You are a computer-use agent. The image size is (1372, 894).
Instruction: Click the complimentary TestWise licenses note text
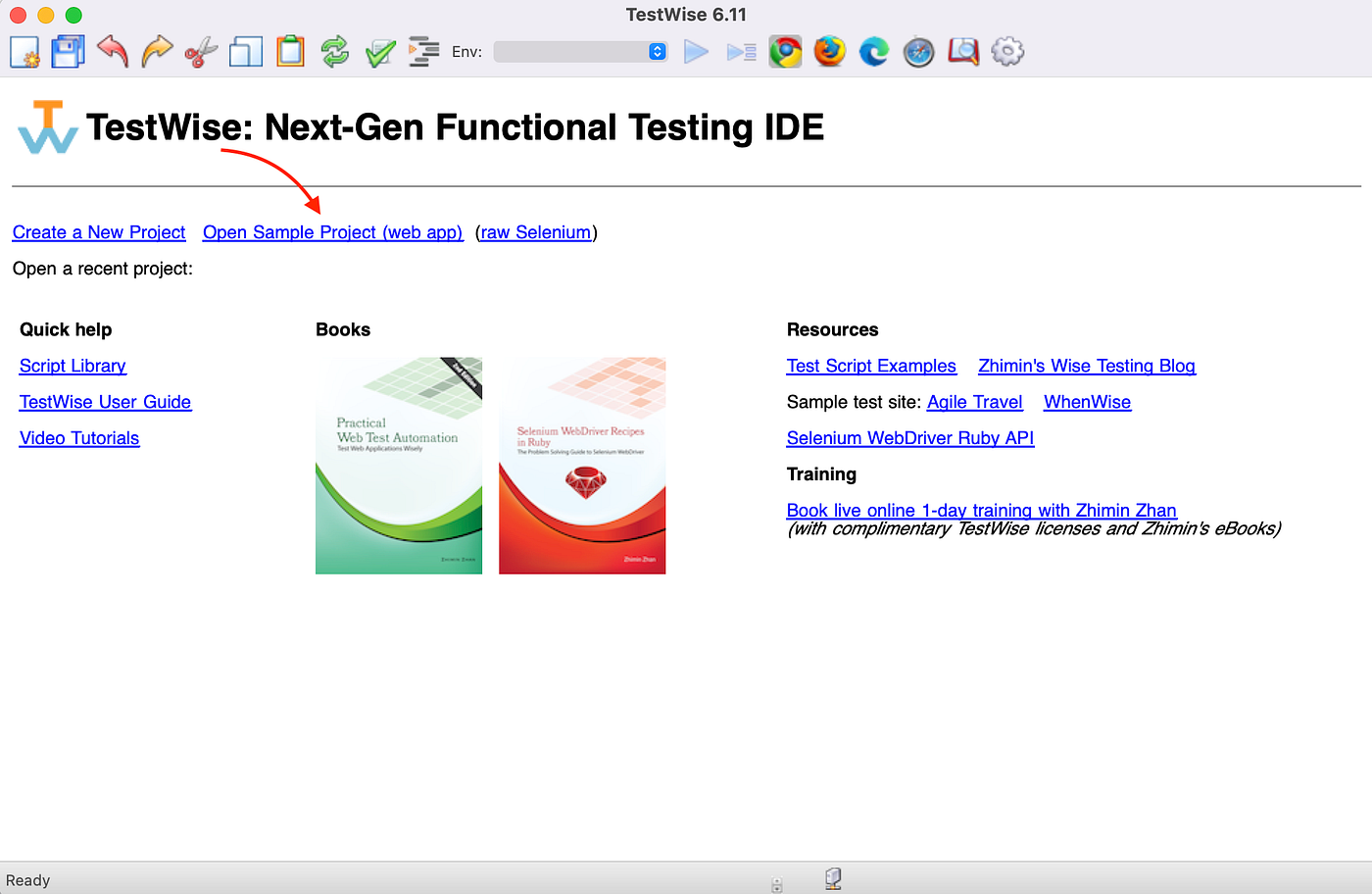[x=1034, y=529]
